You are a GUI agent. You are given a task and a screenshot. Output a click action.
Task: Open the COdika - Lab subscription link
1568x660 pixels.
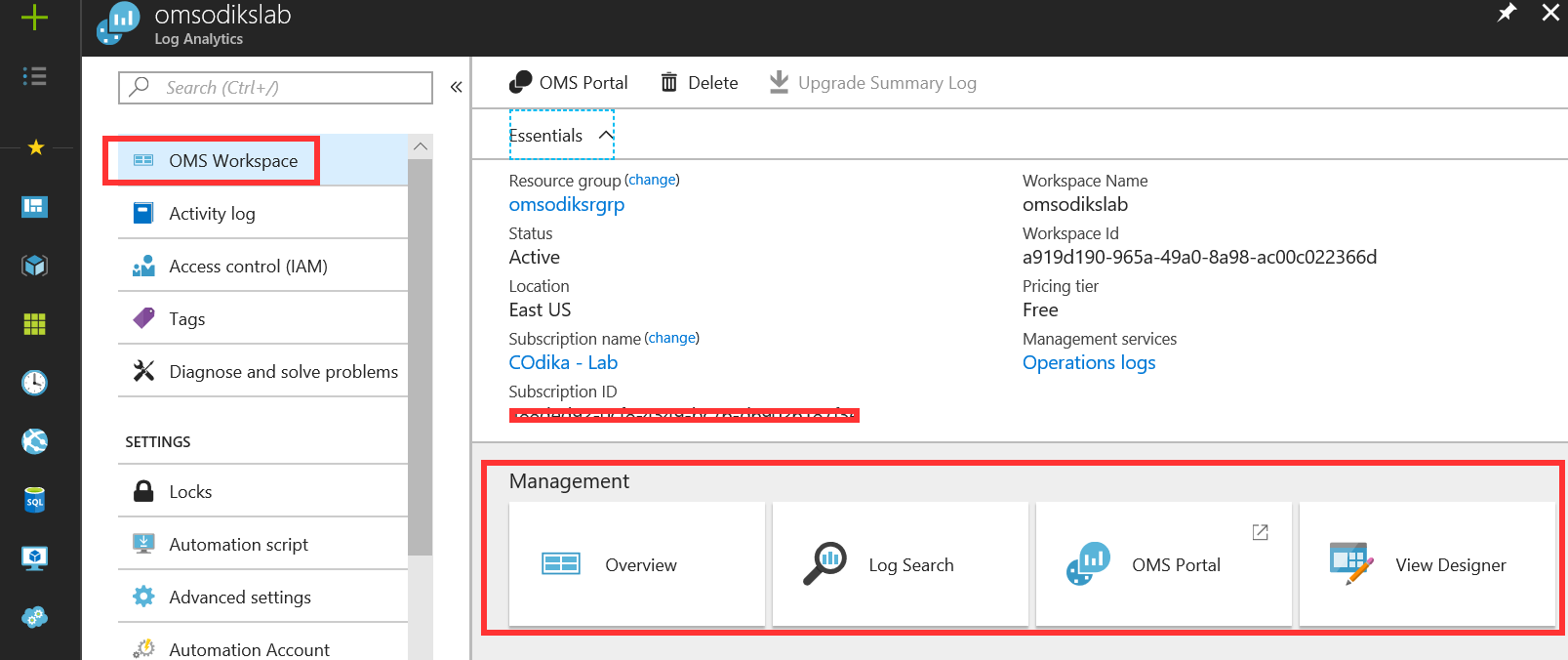(563, 362)
